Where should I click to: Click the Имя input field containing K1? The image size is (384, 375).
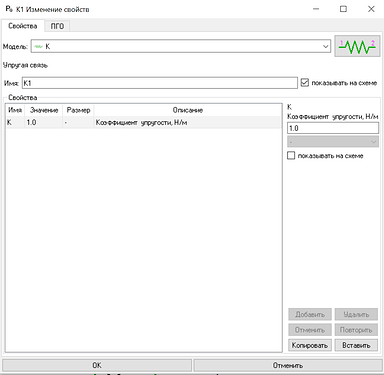point(160,83)
